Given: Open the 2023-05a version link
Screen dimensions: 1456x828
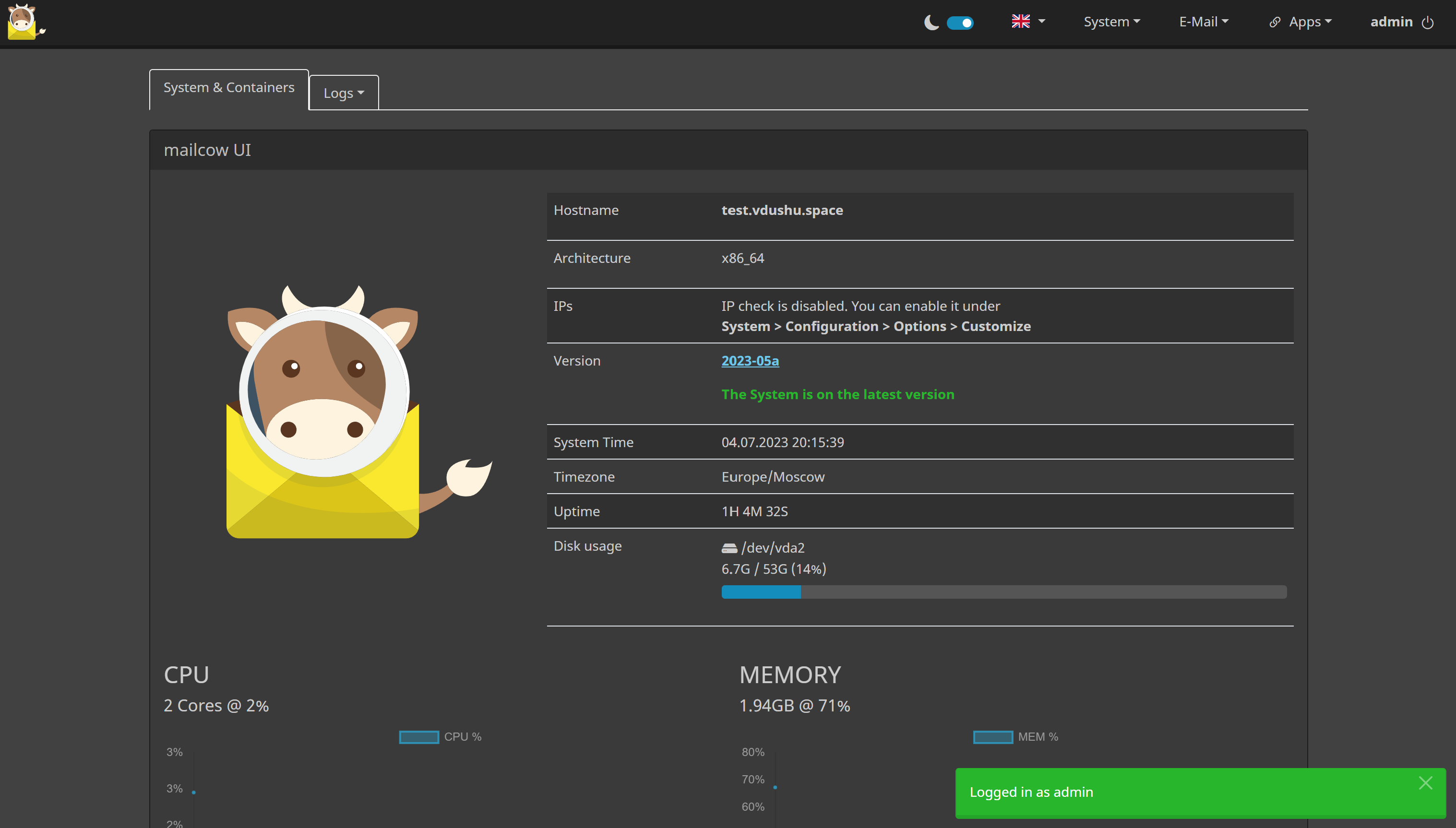Looking at the screenshot, I should coord(750,361).
